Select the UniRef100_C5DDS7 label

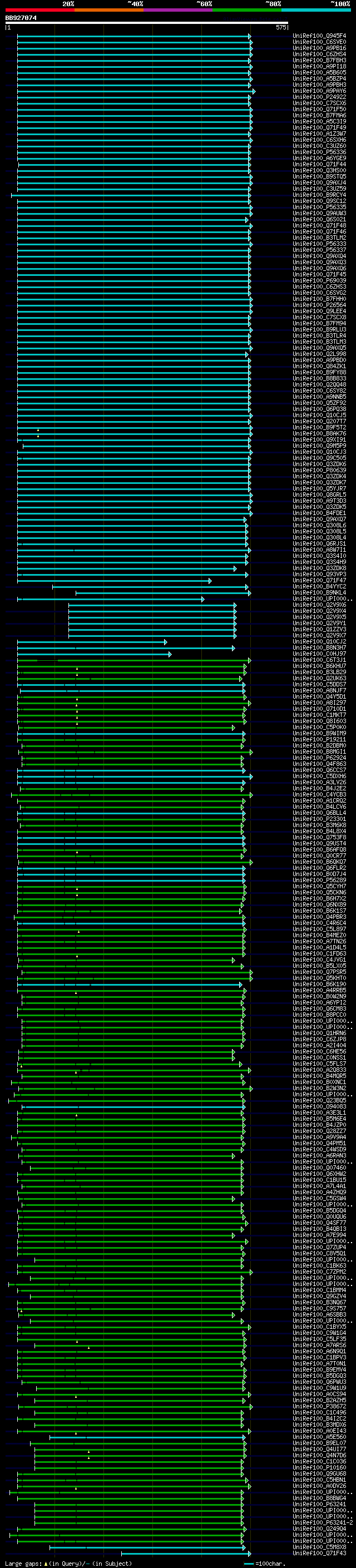[319, 684]
